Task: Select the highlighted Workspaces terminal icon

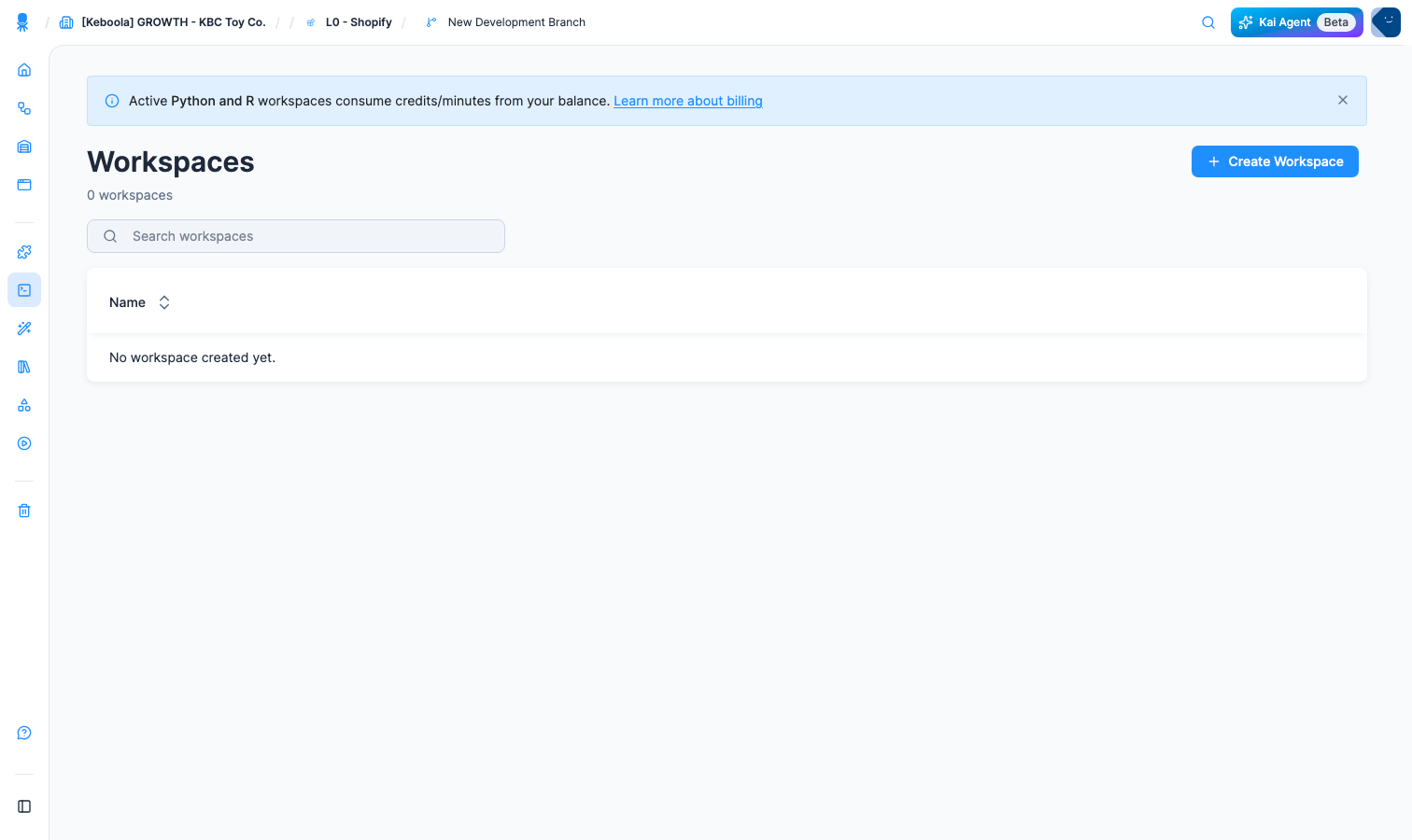Action: click(x=24, y=290)
